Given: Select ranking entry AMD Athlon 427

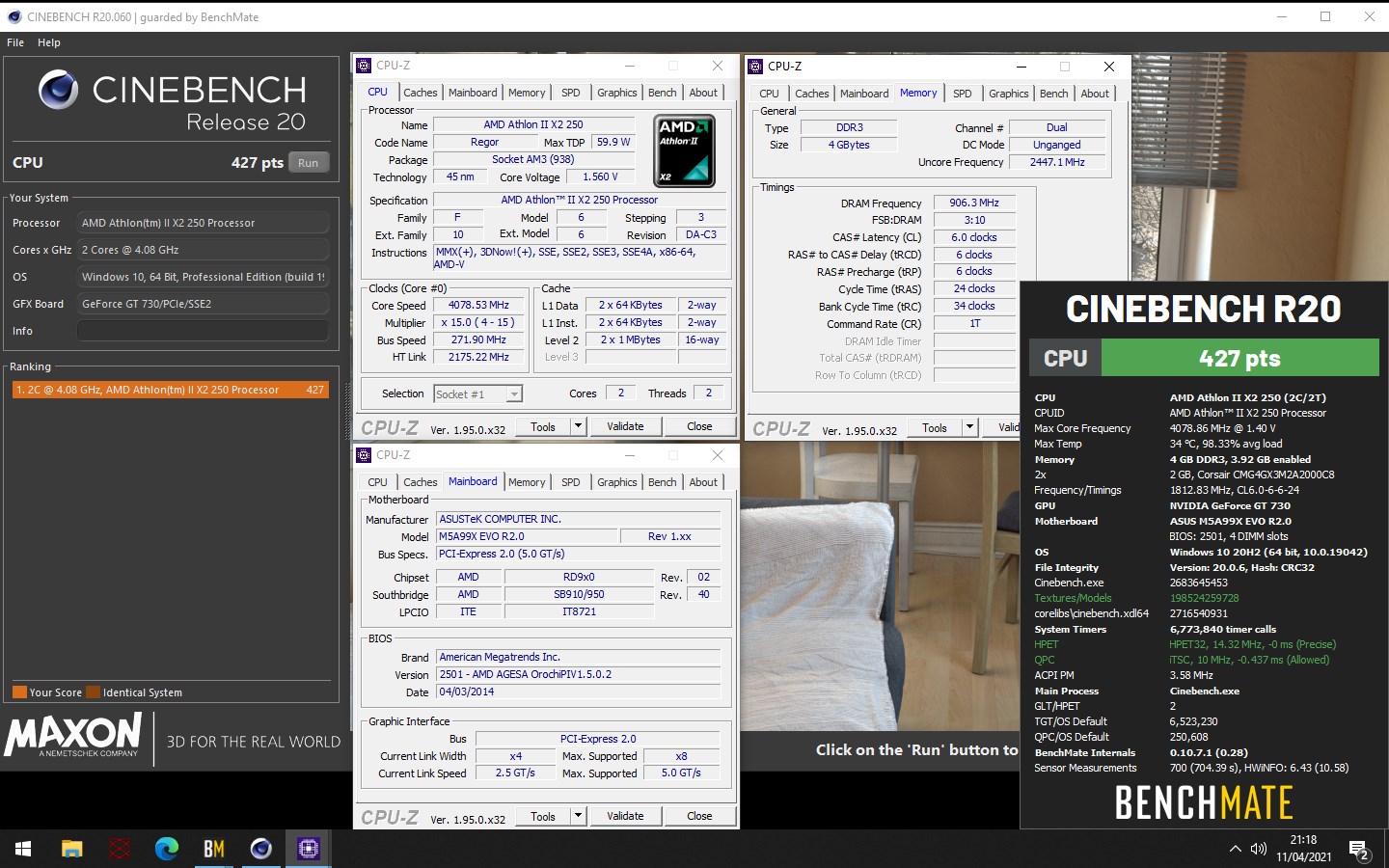Looking at the screenshot, I should point(170,390).
